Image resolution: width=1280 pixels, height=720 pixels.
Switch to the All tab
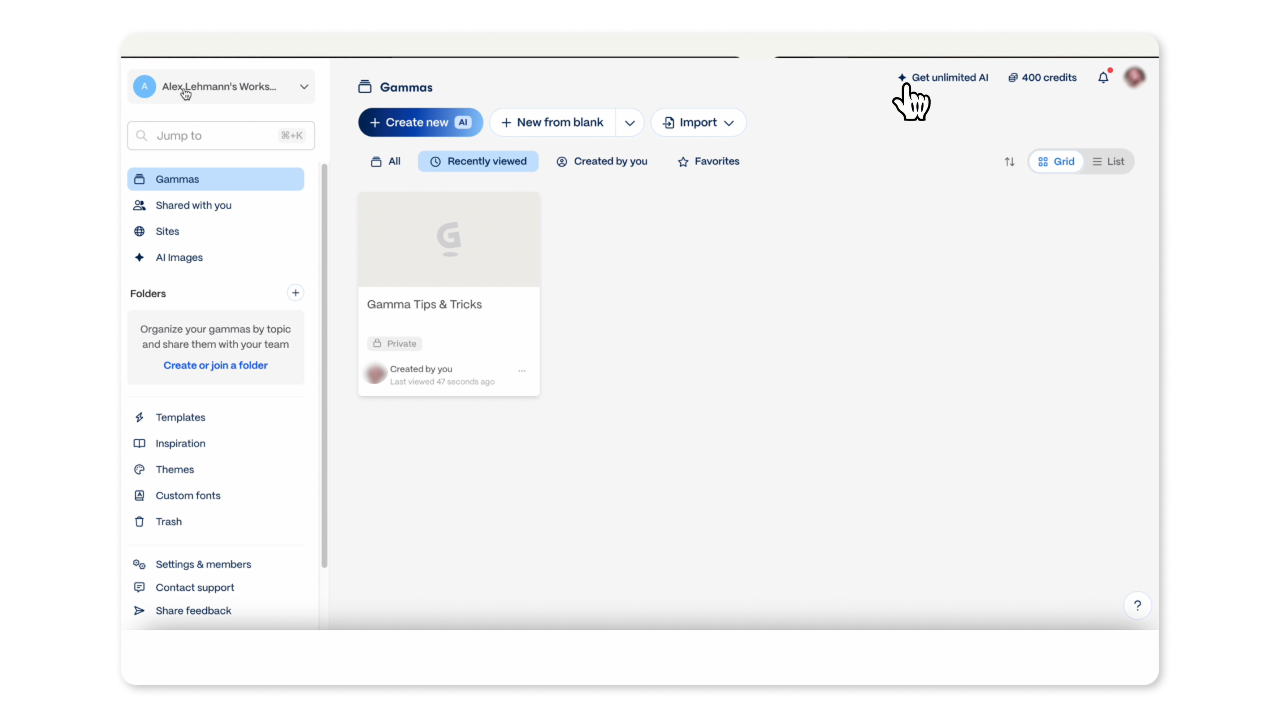[x=386, y=161]
